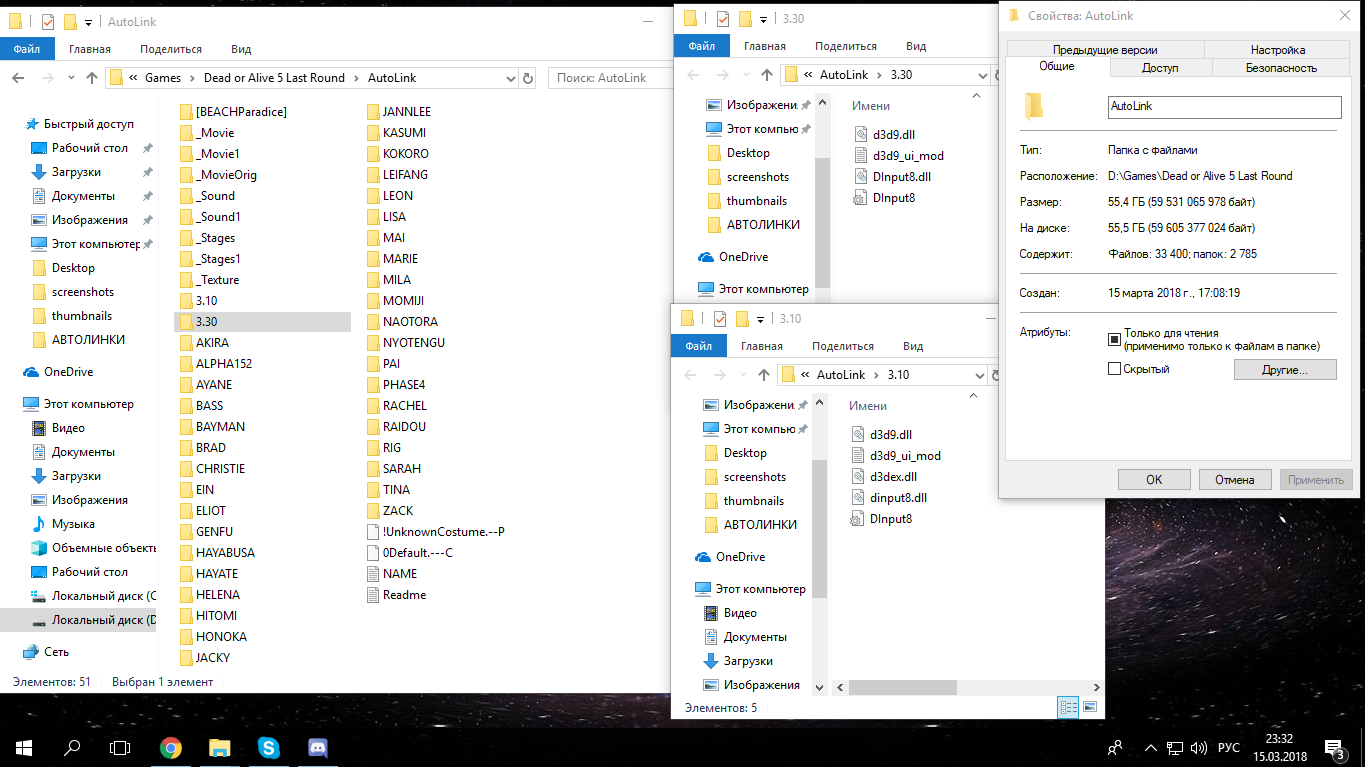Click Dead or Alive 5 Last Round breadcrumb

pyautogui.click(x=274, y=78)
